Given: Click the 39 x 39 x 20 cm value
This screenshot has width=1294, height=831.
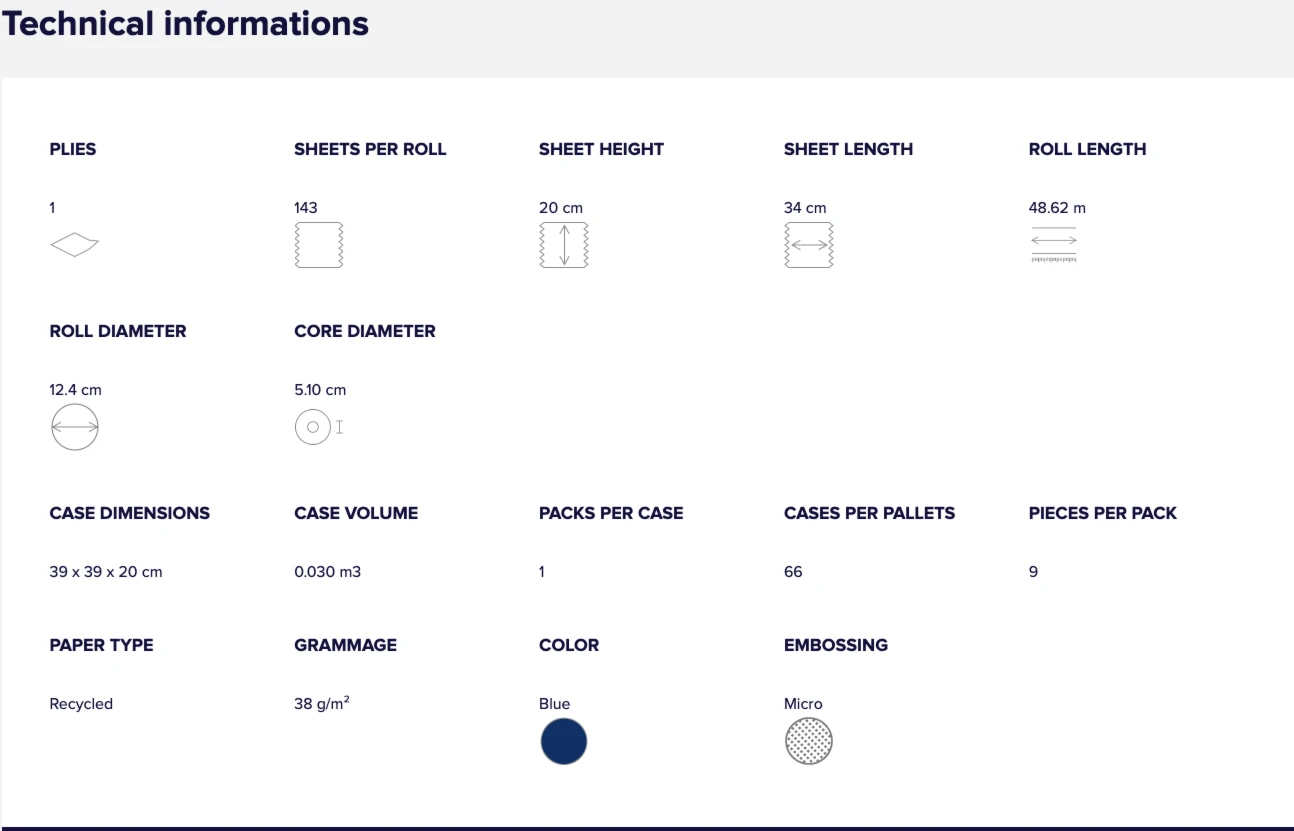Looking at the screenshot, I should coord(106,572).
